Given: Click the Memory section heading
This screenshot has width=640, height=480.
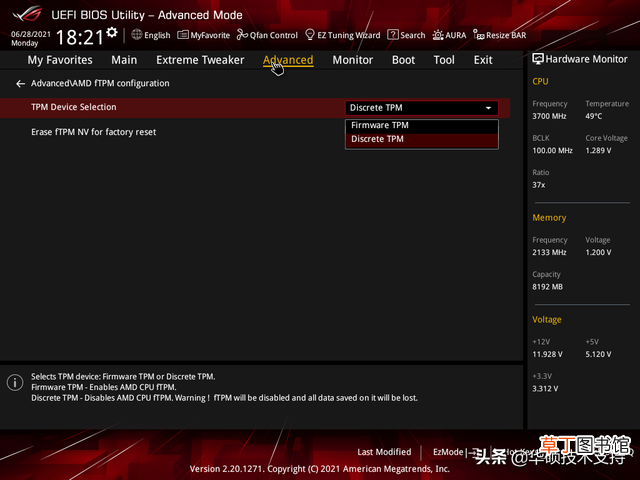Looking at the screenshot, I should pos(549,218).
